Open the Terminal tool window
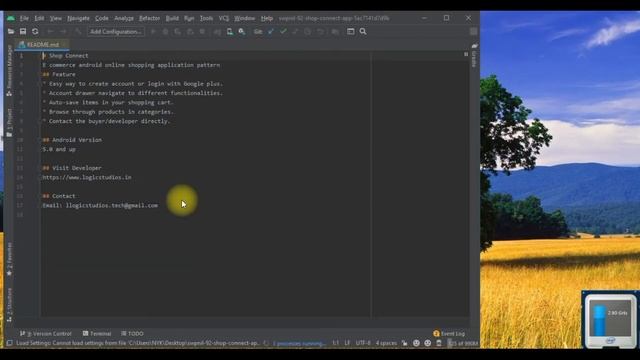This screenshot has width=640, height=360. [x=97, y=333]
